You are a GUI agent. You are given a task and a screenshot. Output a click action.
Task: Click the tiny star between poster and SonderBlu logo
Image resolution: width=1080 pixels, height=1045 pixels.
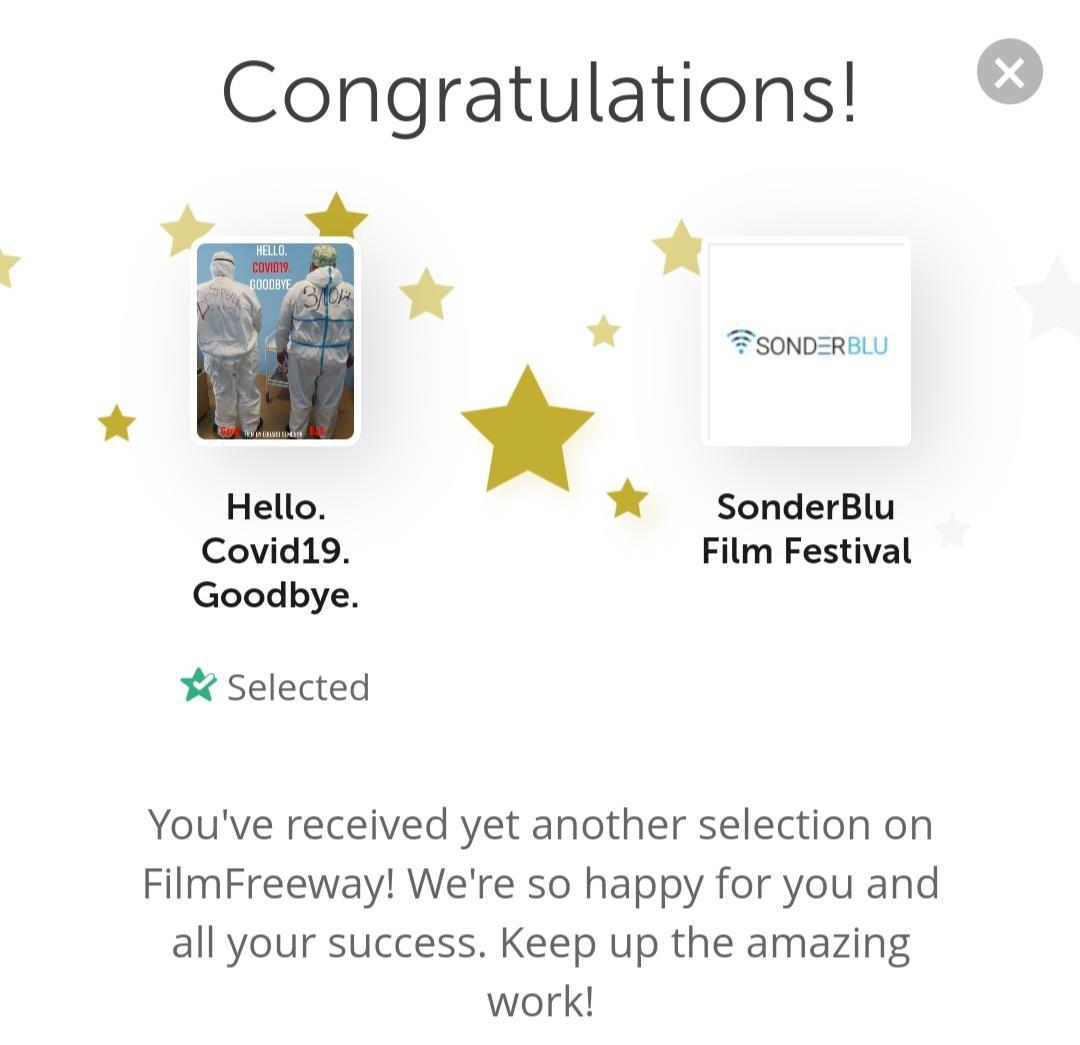(x=603, y=331)
